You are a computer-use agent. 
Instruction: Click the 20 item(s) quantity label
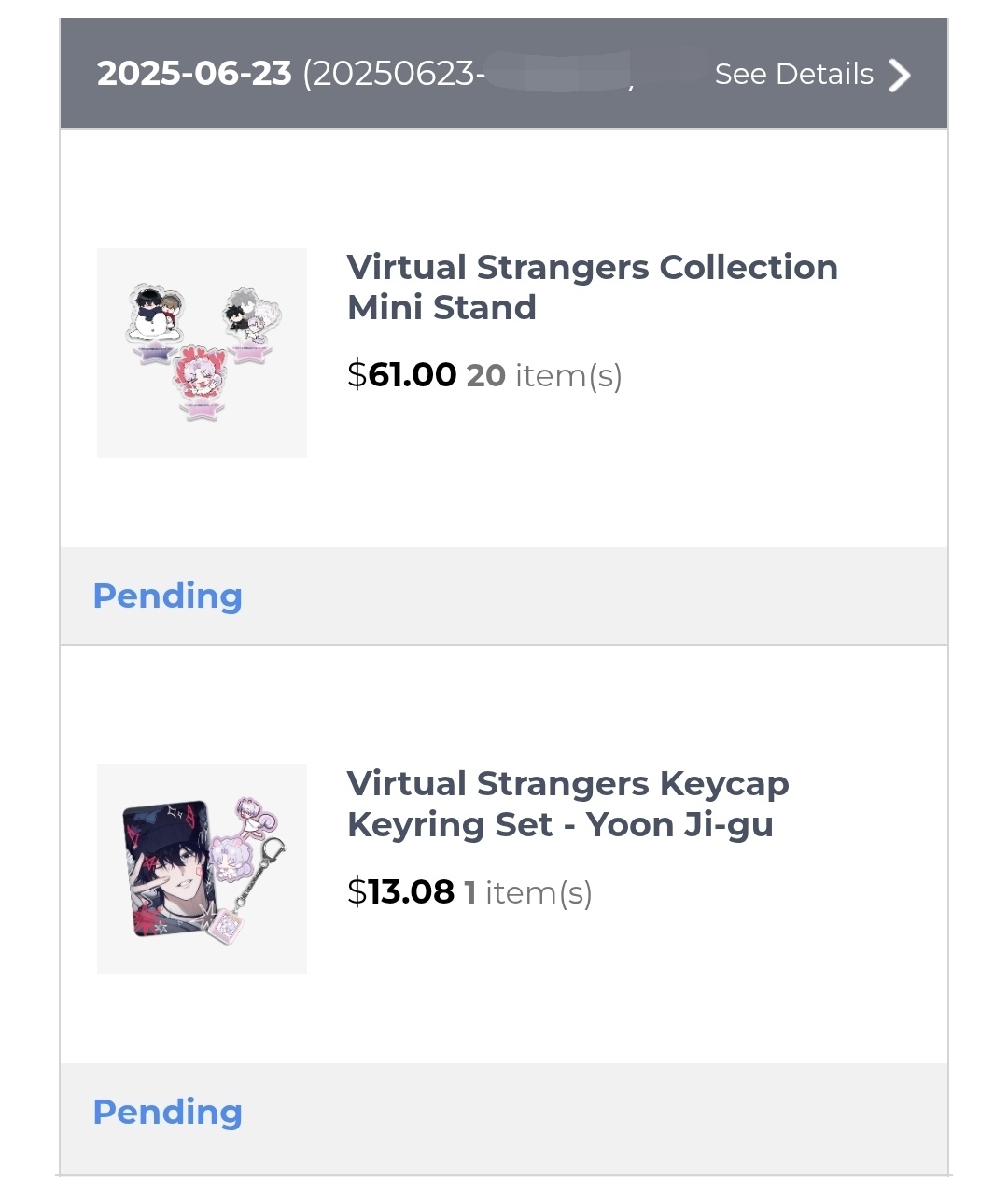pyautogui.click(x=544, y=375)
